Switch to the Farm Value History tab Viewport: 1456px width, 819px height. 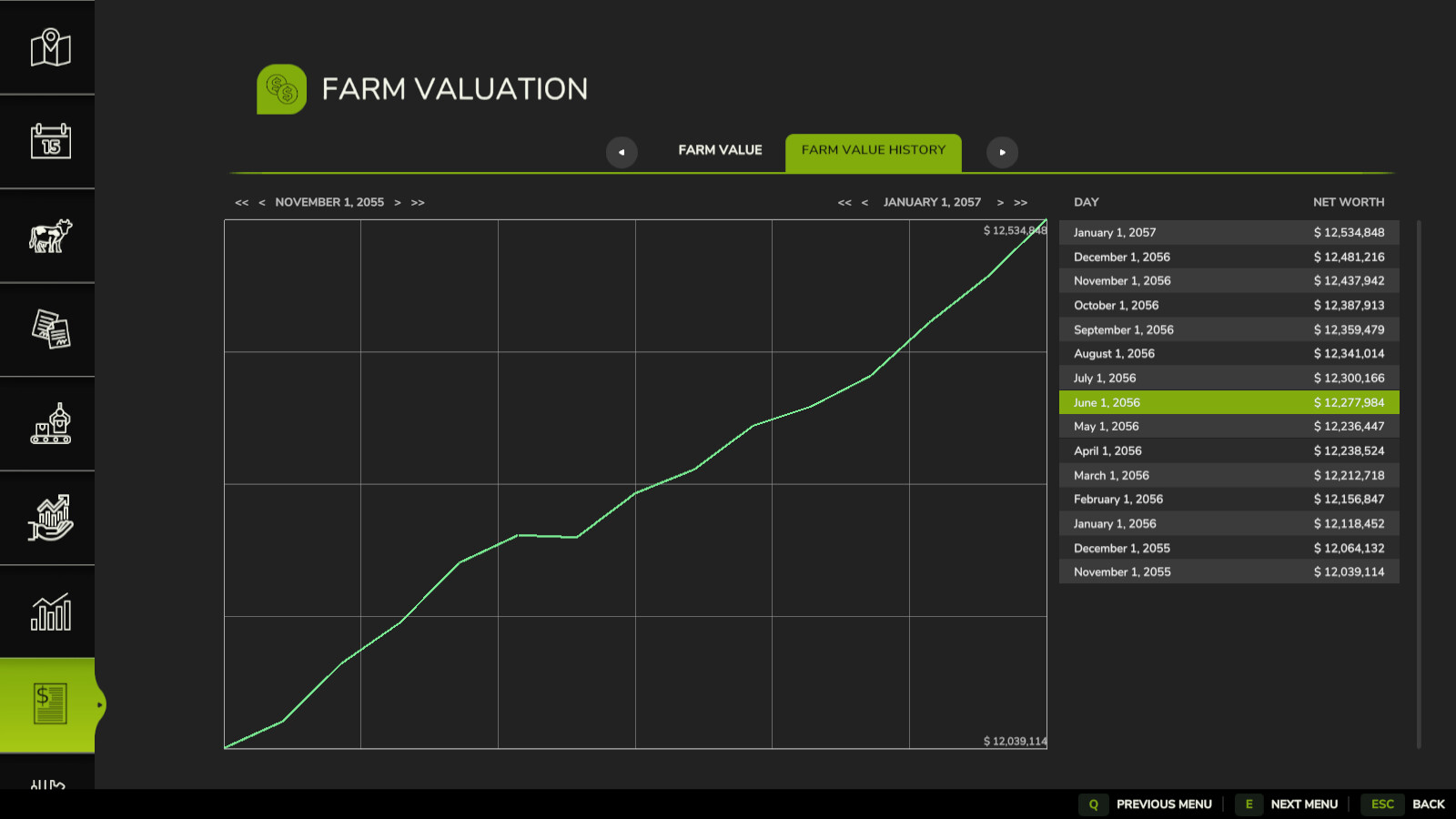(x=874, y=152)
